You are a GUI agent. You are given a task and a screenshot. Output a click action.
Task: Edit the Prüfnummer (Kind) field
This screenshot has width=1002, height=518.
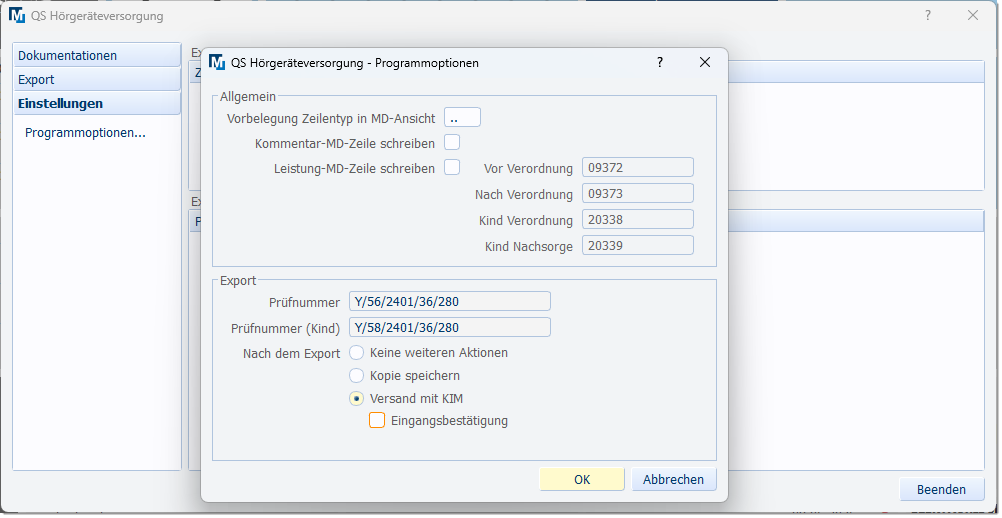pyautogui.click(x=450, y=328)
